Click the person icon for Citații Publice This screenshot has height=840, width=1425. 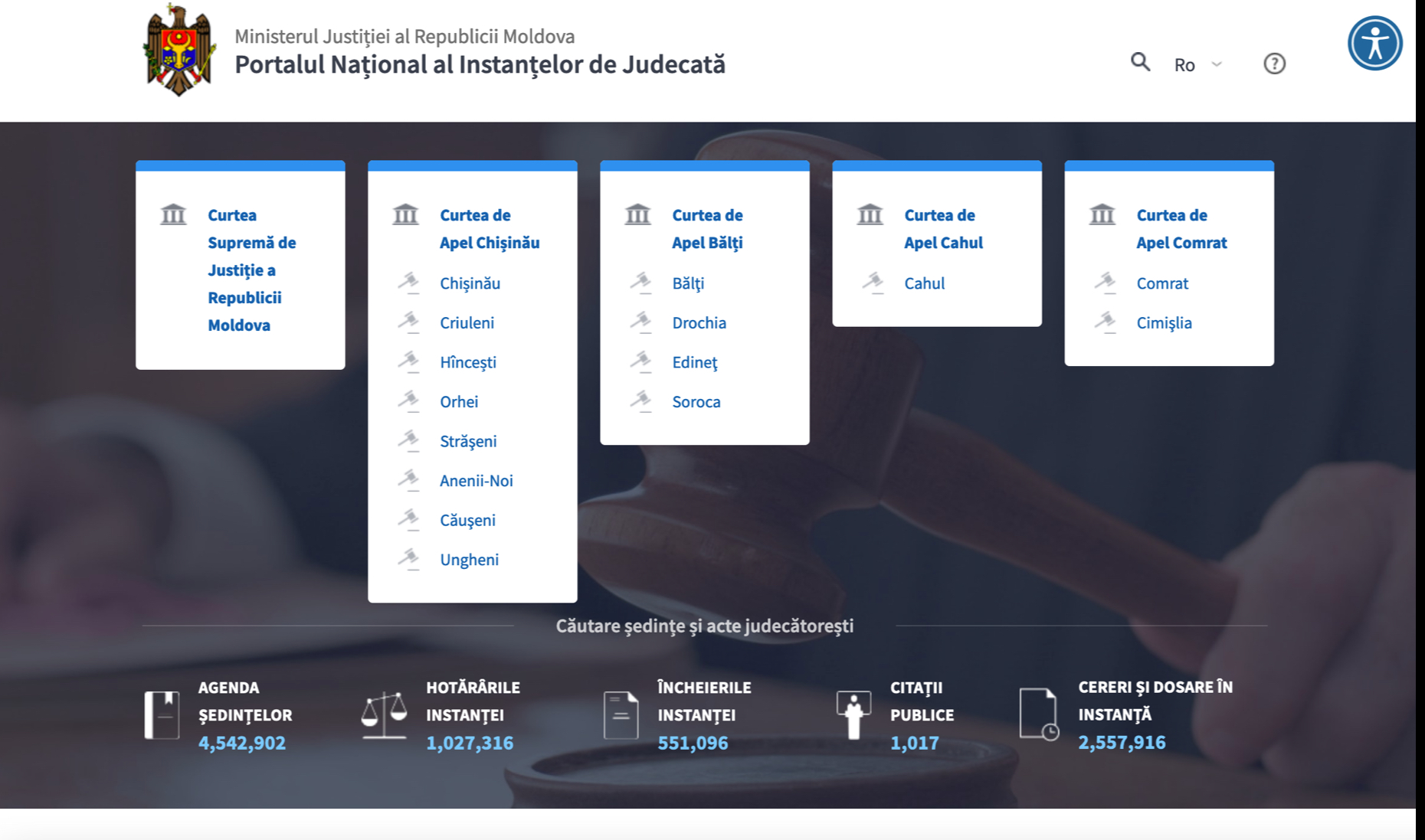tap(853, 715)
